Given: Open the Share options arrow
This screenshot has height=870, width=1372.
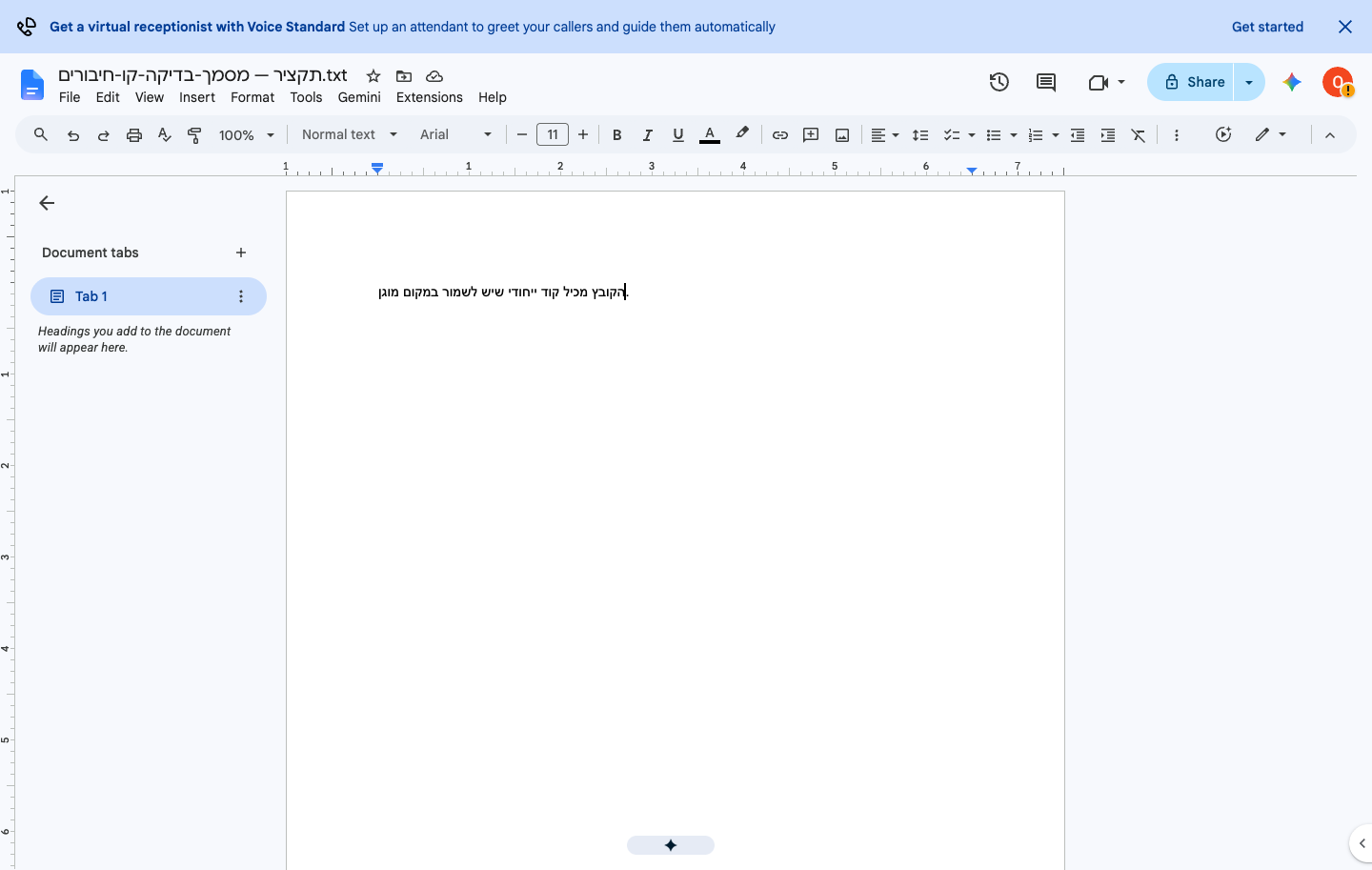Looking at the screenshot, I should pos(1249,82).
